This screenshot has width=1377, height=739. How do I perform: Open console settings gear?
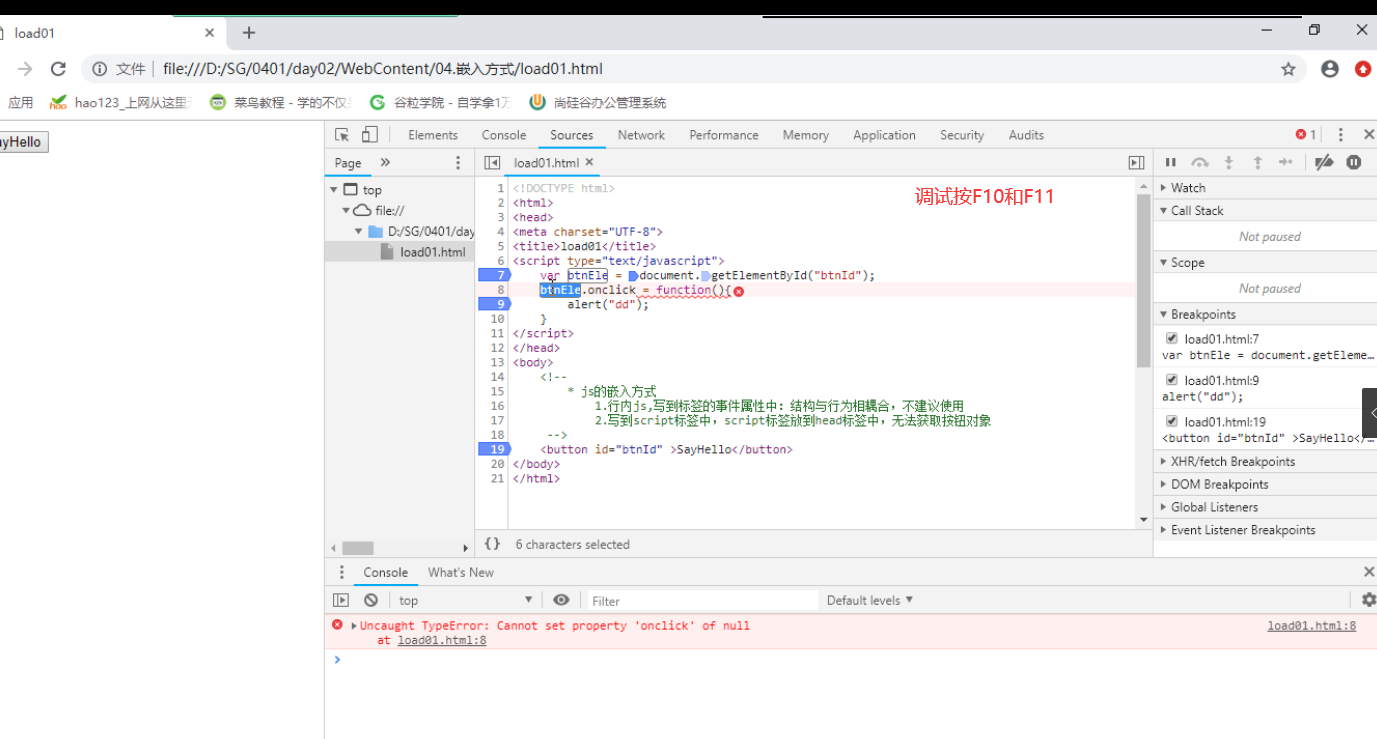[1369, 600]
